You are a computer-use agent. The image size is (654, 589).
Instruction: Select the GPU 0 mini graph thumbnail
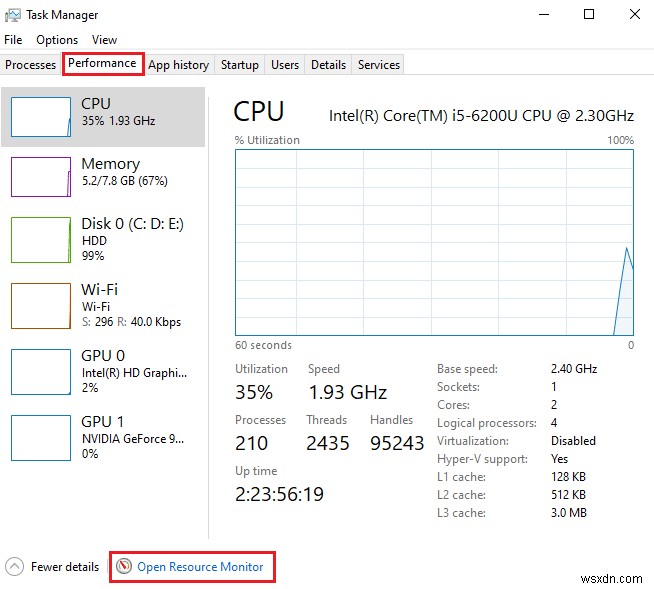point(41,372)
